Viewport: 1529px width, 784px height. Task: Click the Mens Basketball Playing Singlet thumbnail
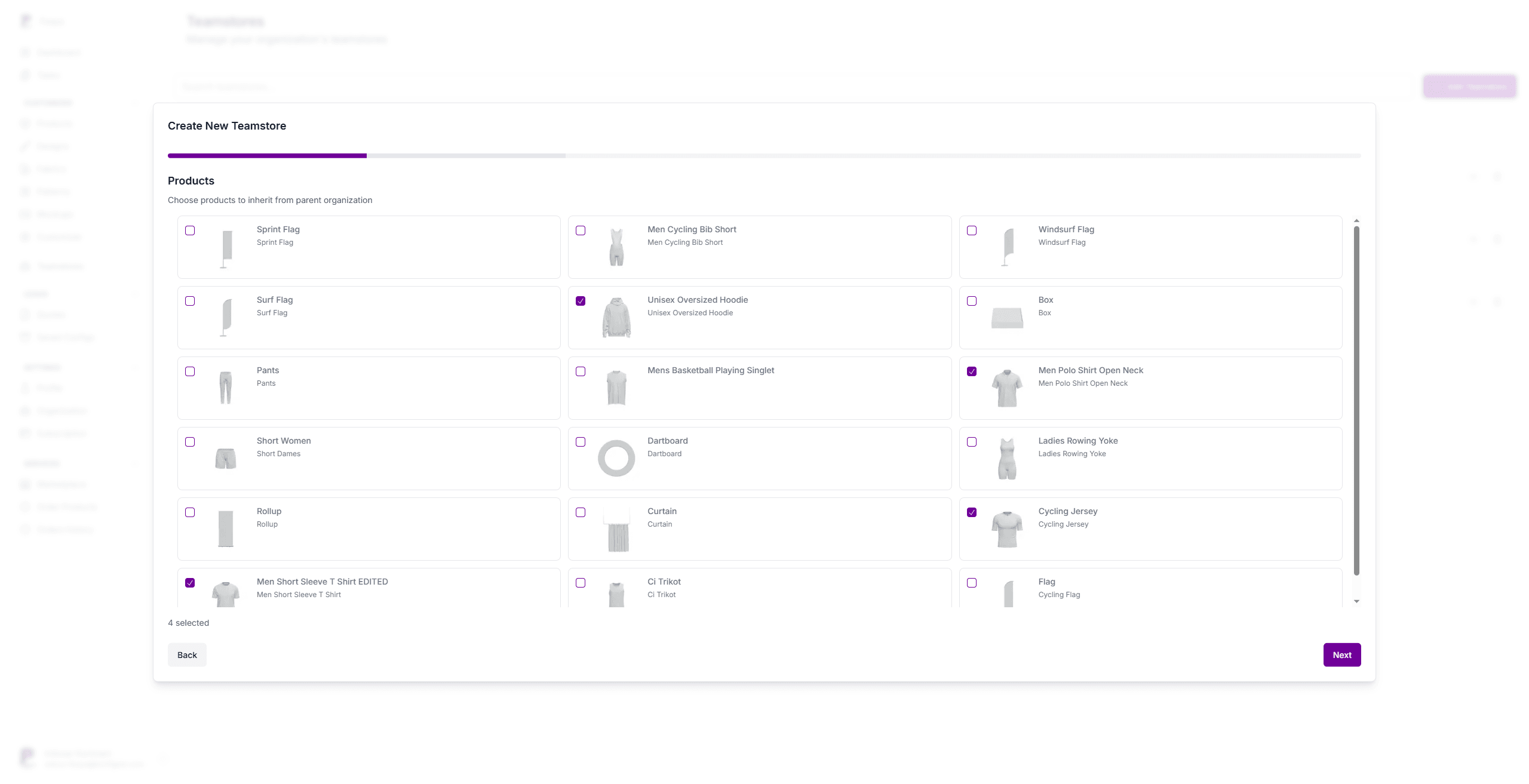point(616,388)
